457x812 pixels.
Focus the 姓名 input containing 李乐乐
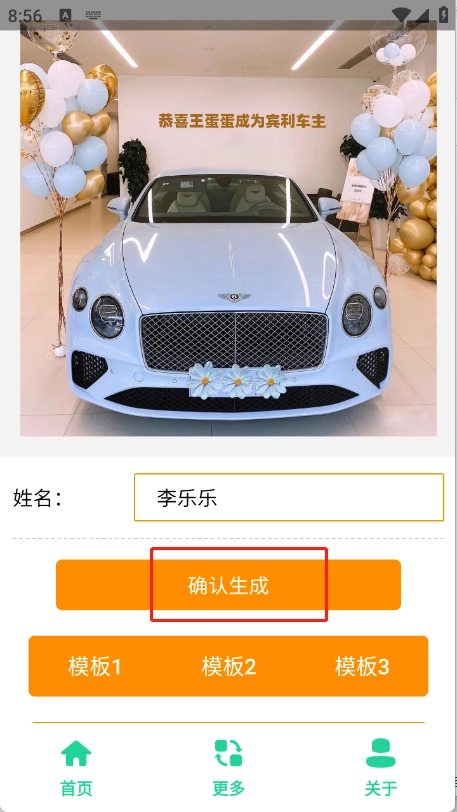(289, 497)
